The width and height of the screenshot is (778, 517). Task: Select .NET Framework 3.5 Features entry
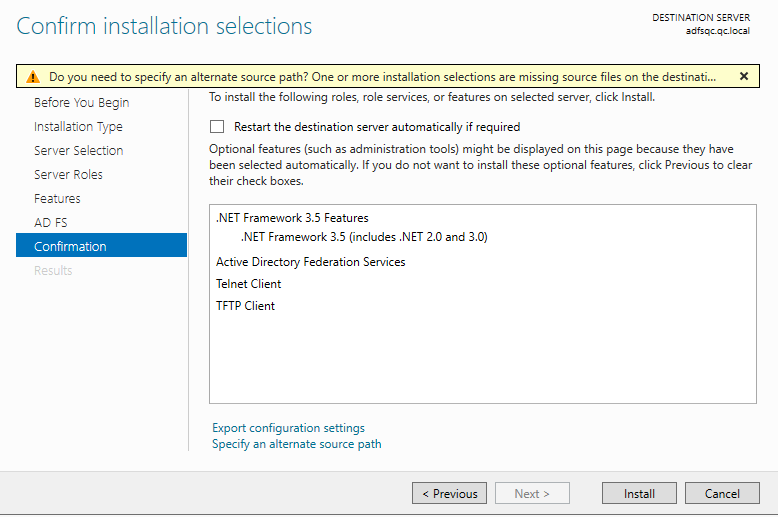coord(292,218)
